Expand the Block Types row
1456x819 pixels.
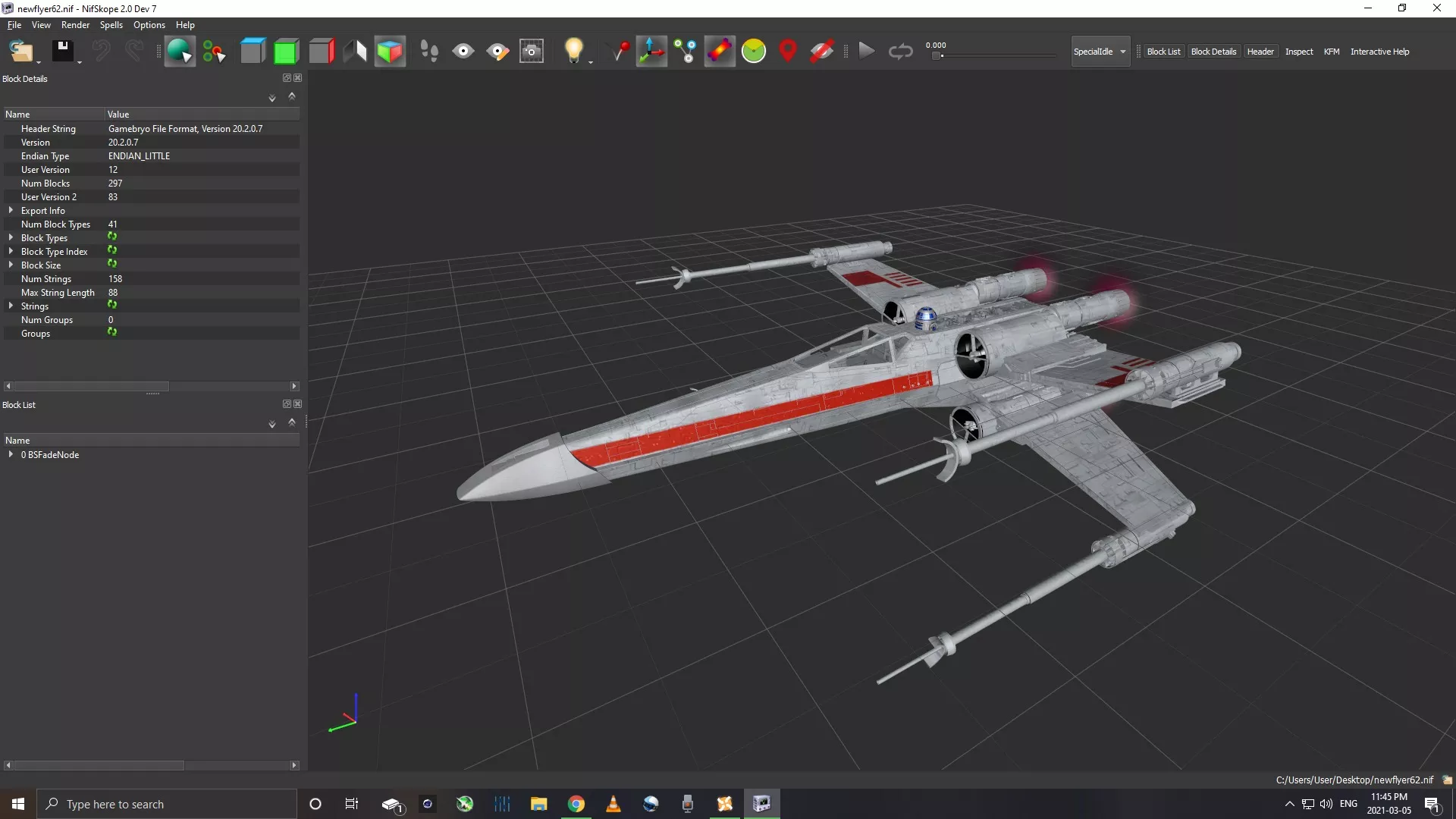(11, 237)
